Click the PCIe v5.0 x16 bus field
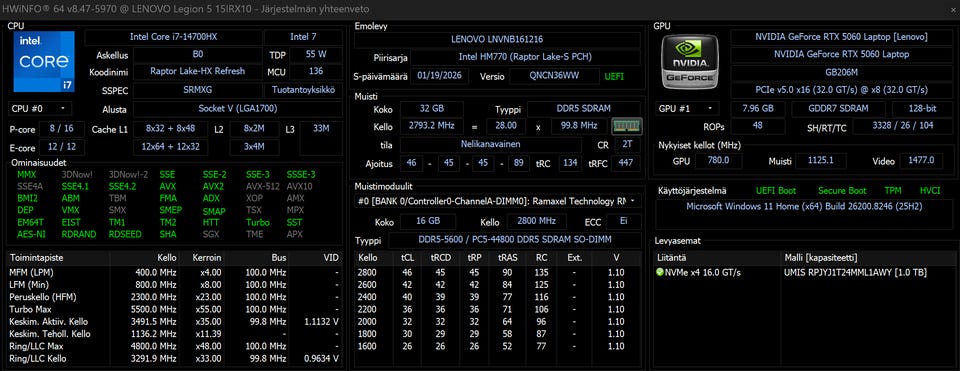The height and width of the screenshot is (371, 960). (841, 90)
